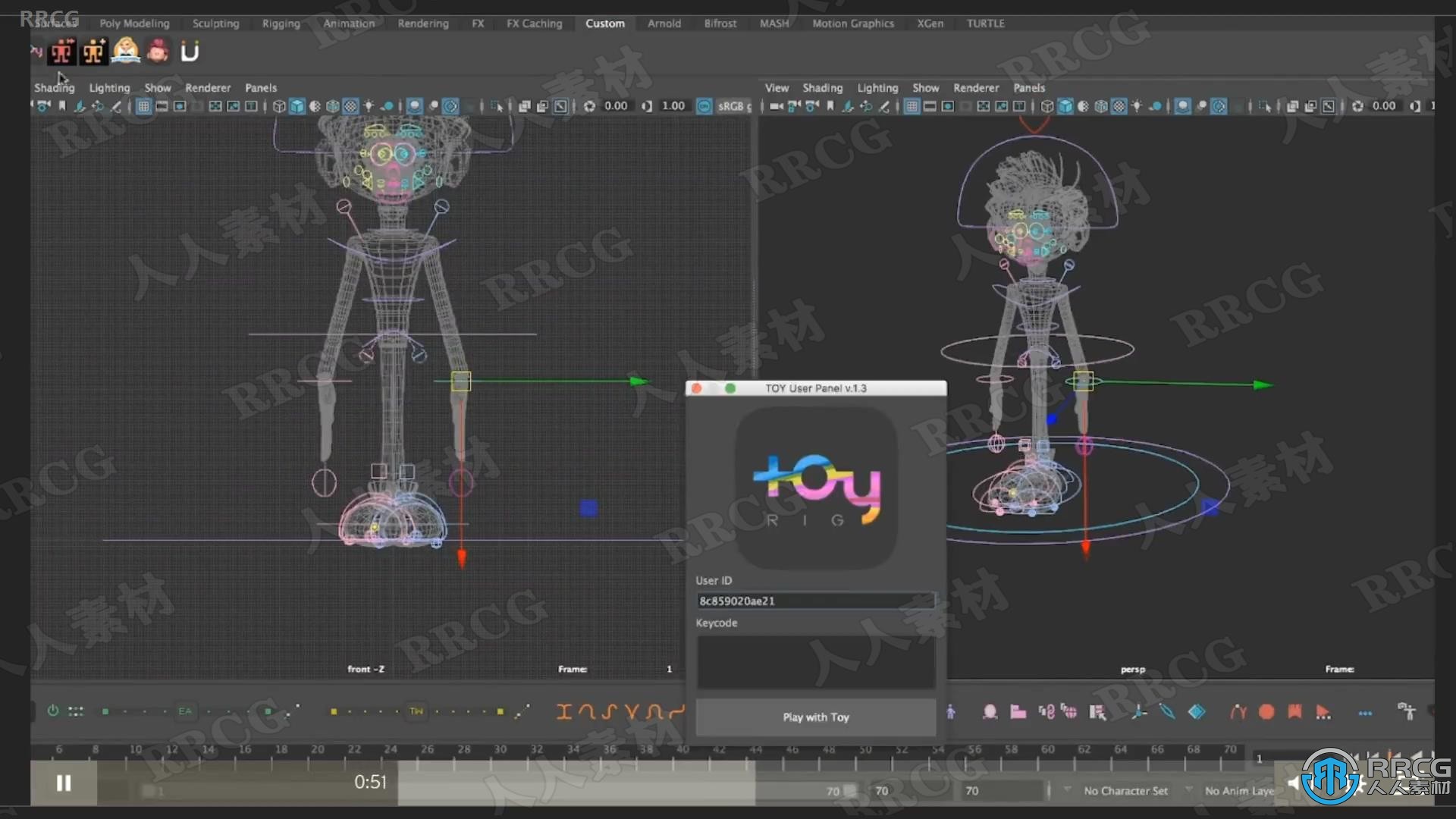The width and height of the screenshot is (1456, 819).
Task: Switch to the Arnold shelf tab
Action: coord(664,24)
